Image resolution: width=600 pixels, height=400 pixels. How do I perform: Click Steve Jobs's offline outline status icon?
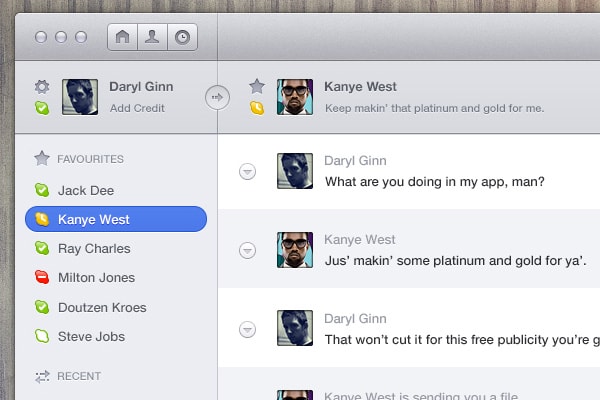coord(42,336)
